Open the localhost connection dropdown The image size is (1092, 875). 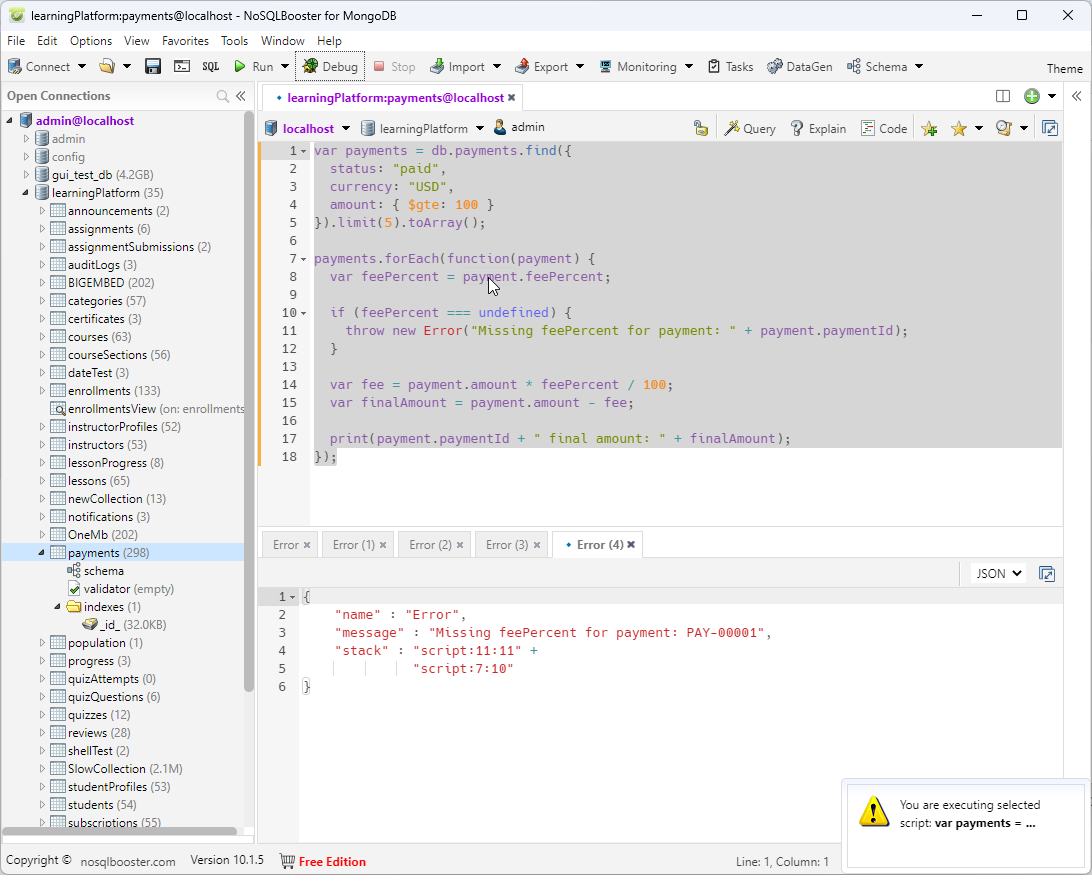346,128
